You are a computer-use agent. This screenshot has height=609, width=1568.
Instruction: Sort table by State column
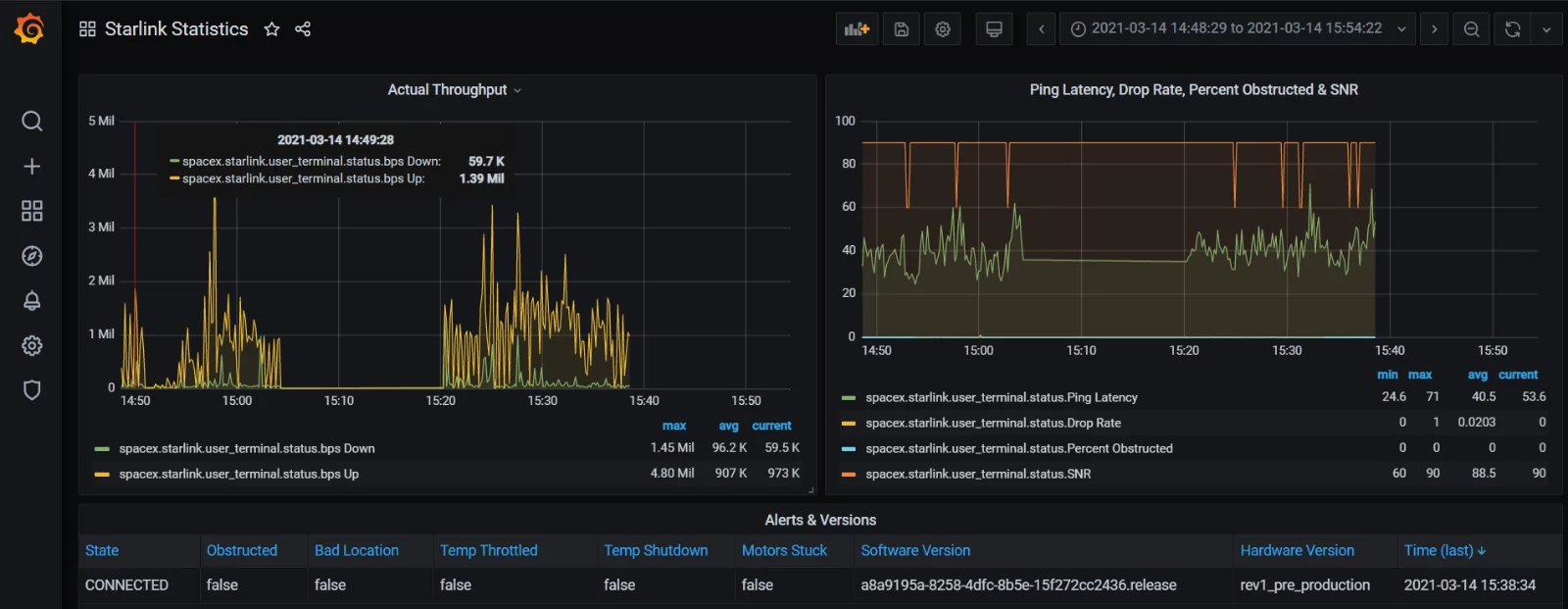pos(102,550)
